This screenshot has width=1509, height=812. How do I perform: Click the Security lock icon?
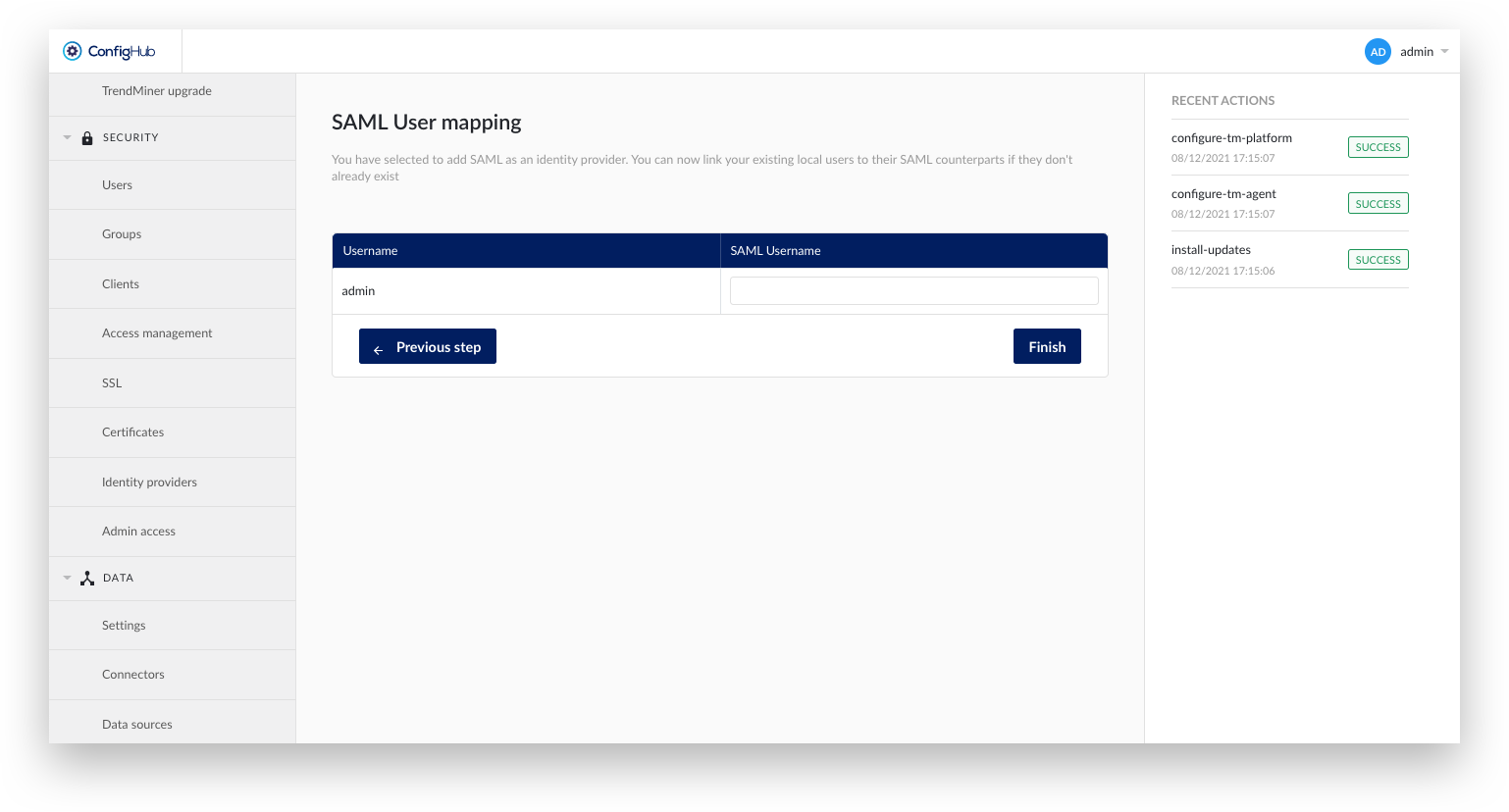tap(87, 138)
